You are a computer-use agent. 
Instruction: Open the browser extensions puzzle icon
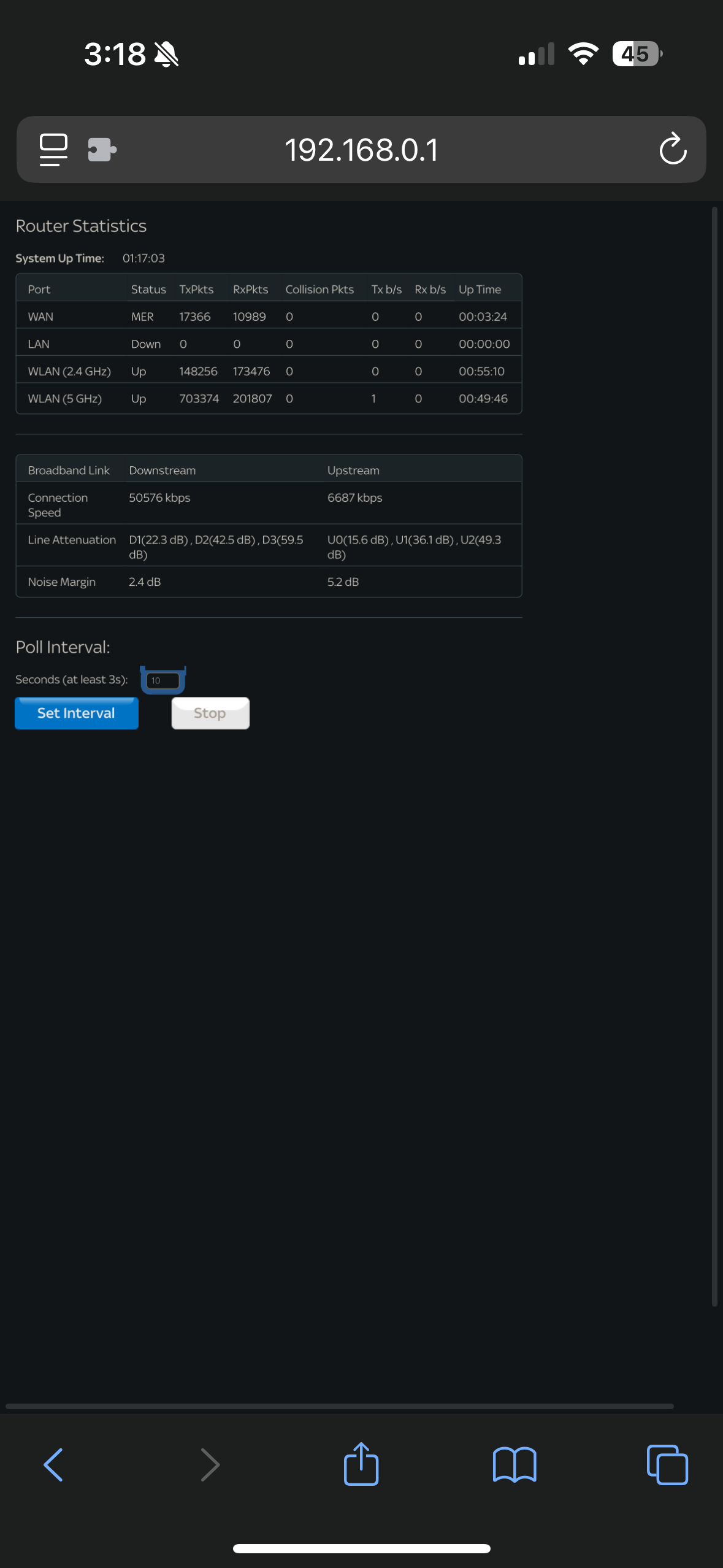click(x=102, y=150)
